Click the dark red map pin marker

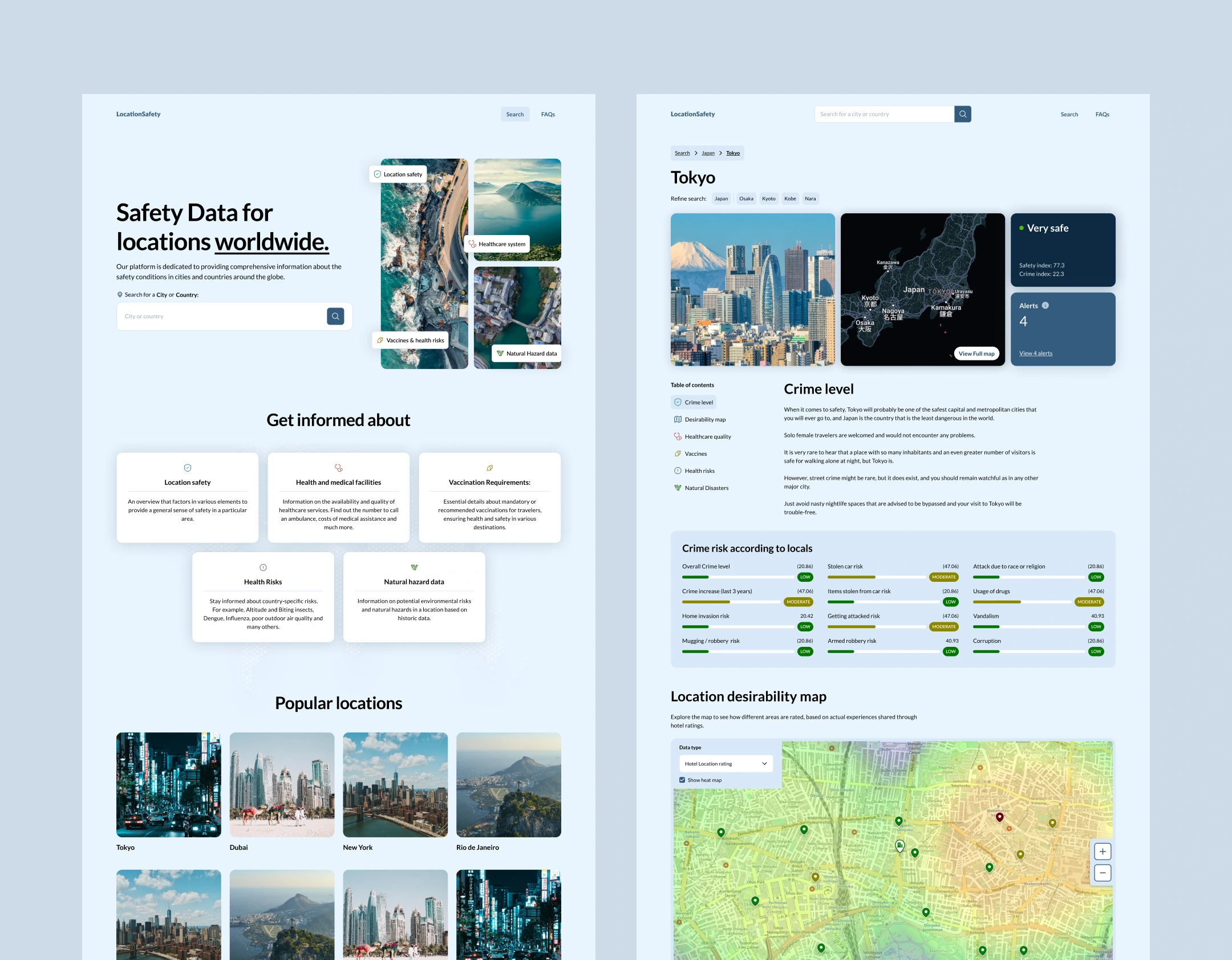pos(999,817)
